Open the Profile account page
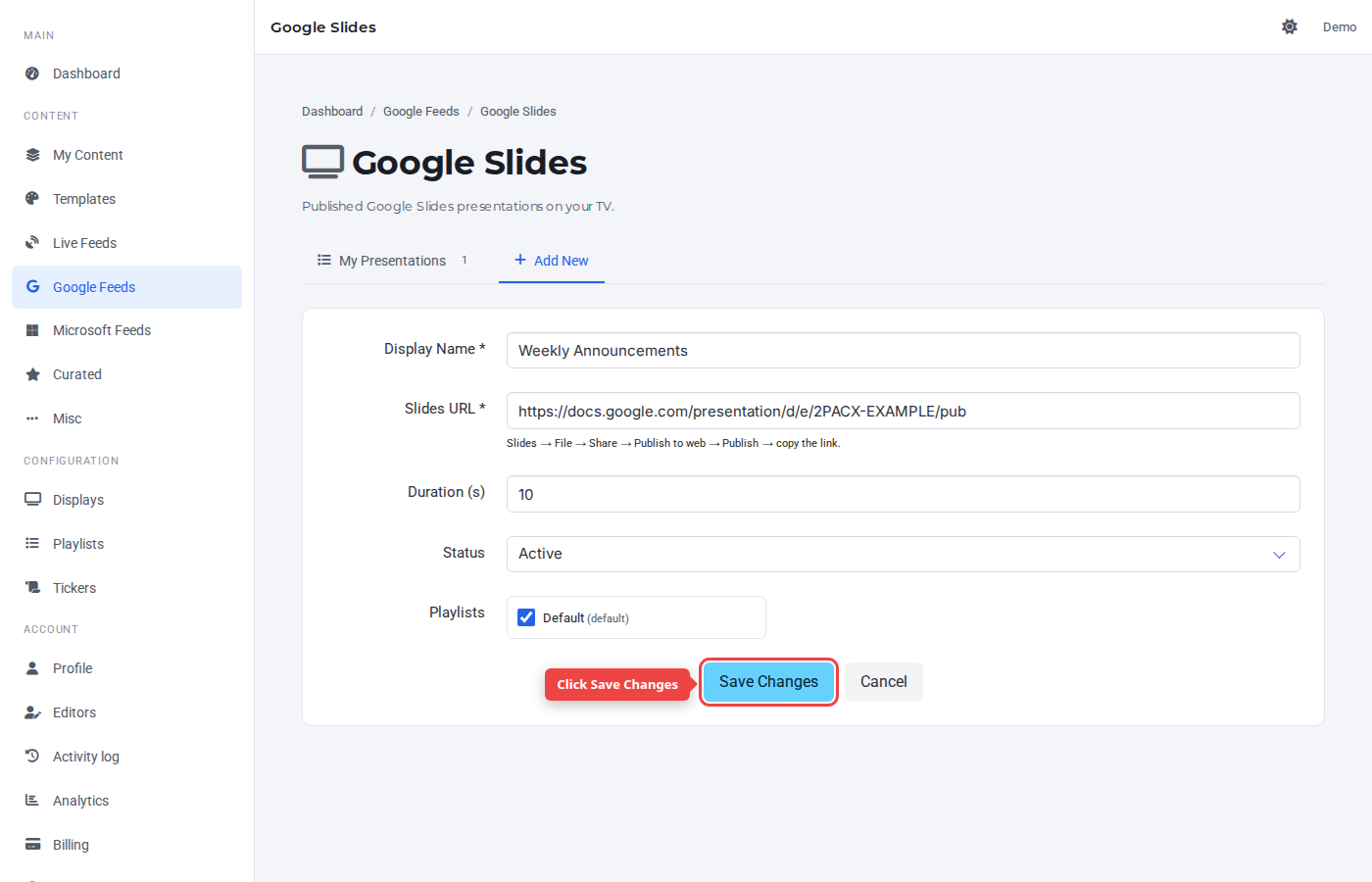 click(126, 668)
